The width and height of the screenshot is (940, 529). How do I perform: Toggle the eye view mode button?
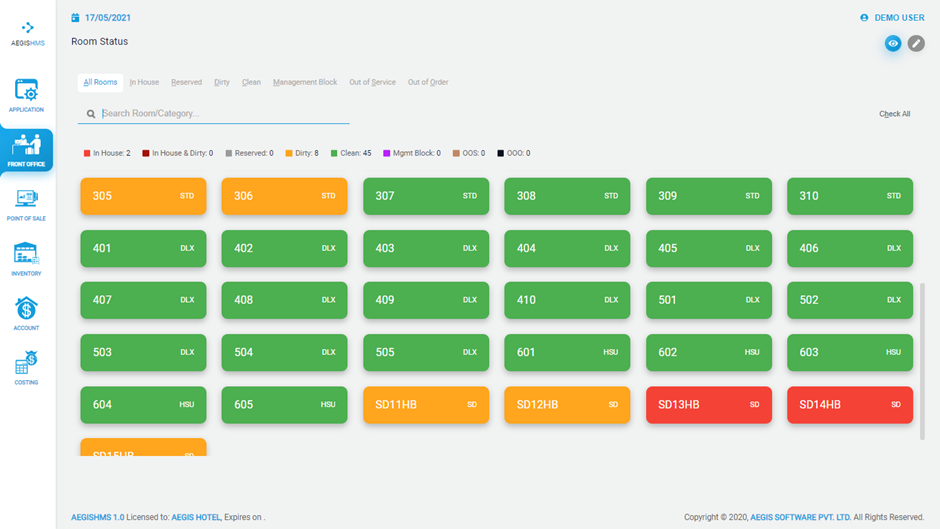[893, 44]
